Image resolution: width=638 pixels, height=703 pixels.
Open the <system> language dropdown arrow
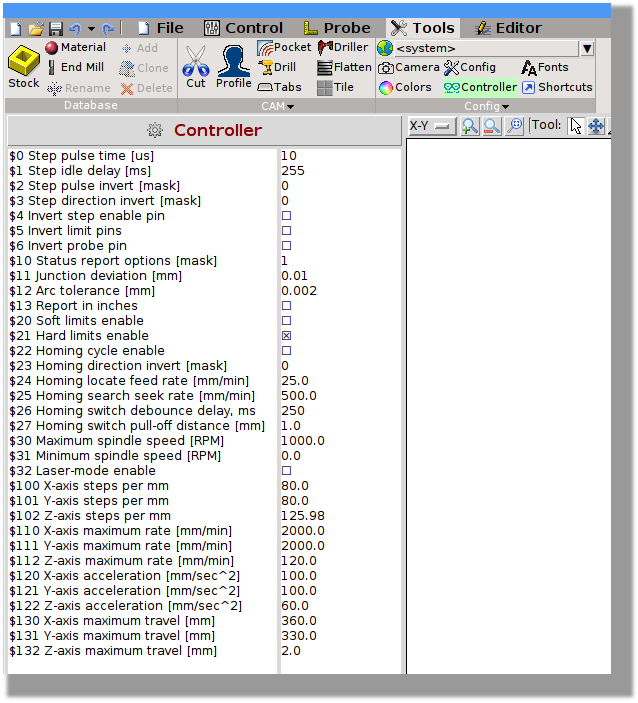(x=587, y=48)
